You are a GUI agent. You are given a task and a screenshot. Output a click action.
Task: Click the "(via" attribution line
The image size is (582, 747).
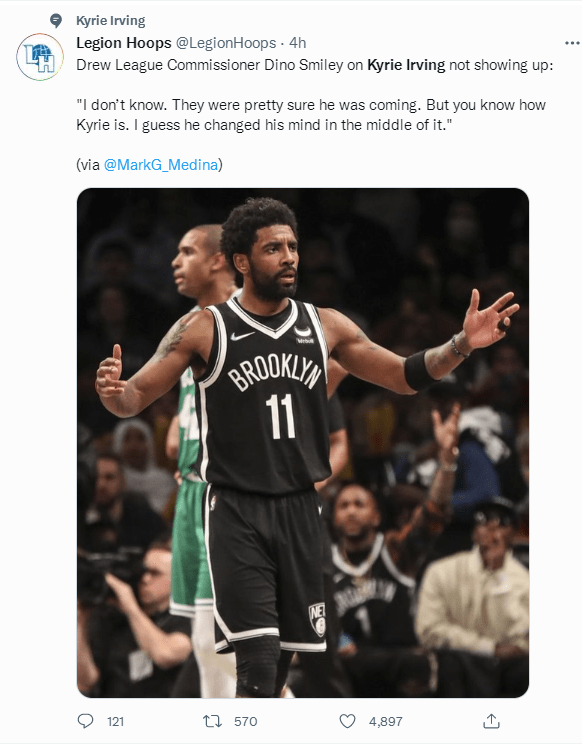(x=149, y=165)
